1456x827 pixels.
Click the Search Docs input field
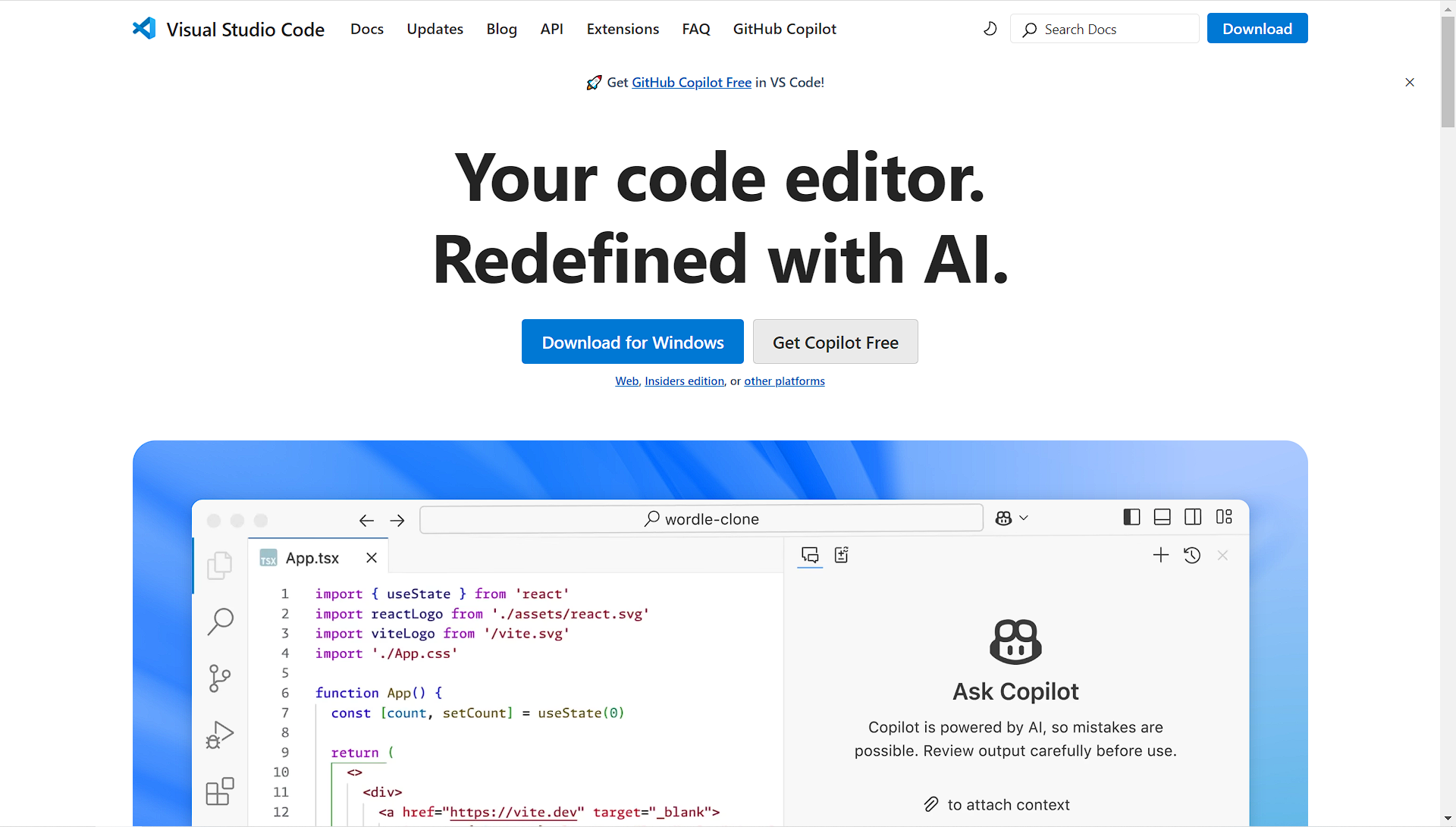pyautogui.click(x=1115, y=29)
